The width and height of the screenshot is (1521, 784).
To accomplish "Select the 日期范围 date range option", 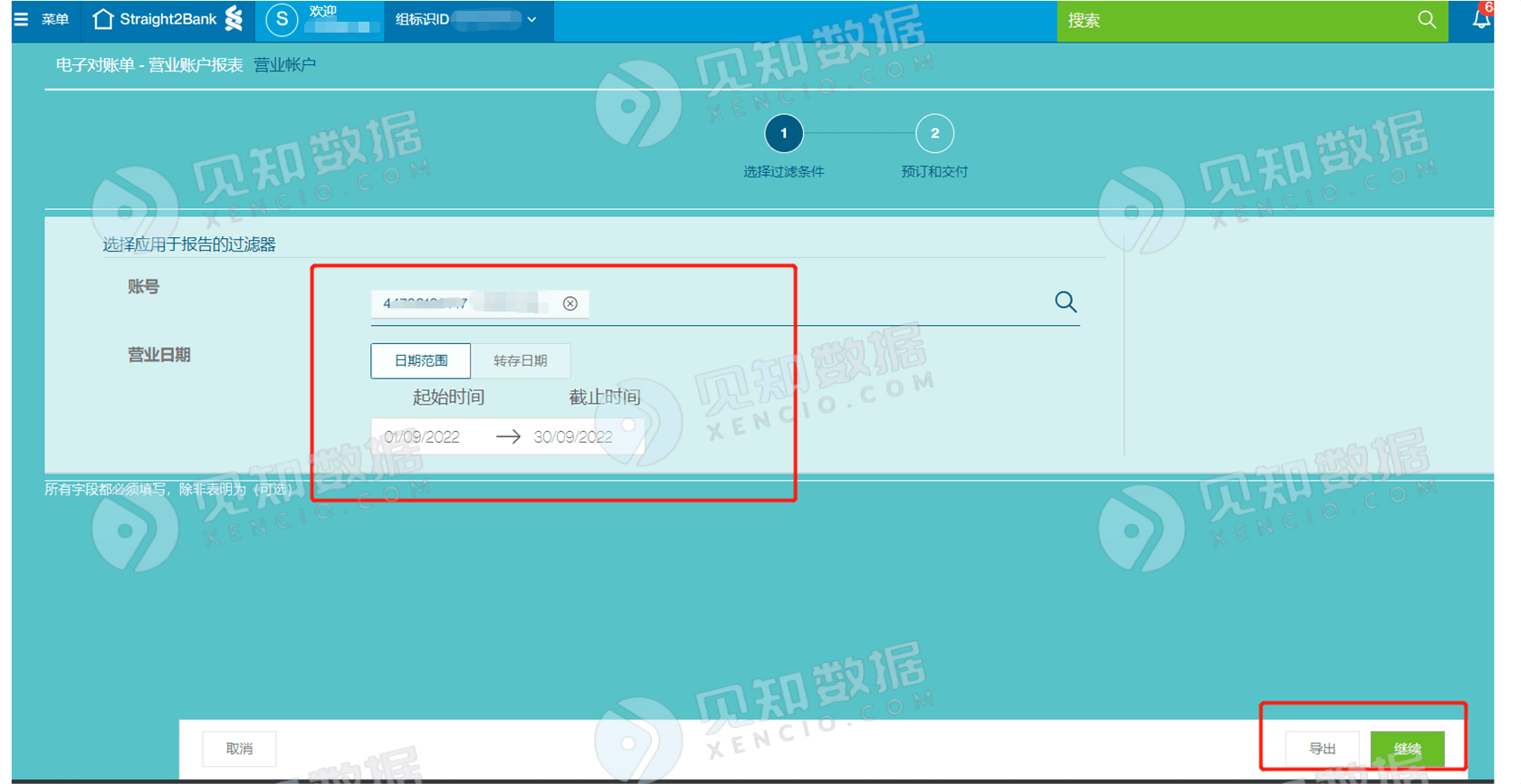I will [x=421, y=360].
